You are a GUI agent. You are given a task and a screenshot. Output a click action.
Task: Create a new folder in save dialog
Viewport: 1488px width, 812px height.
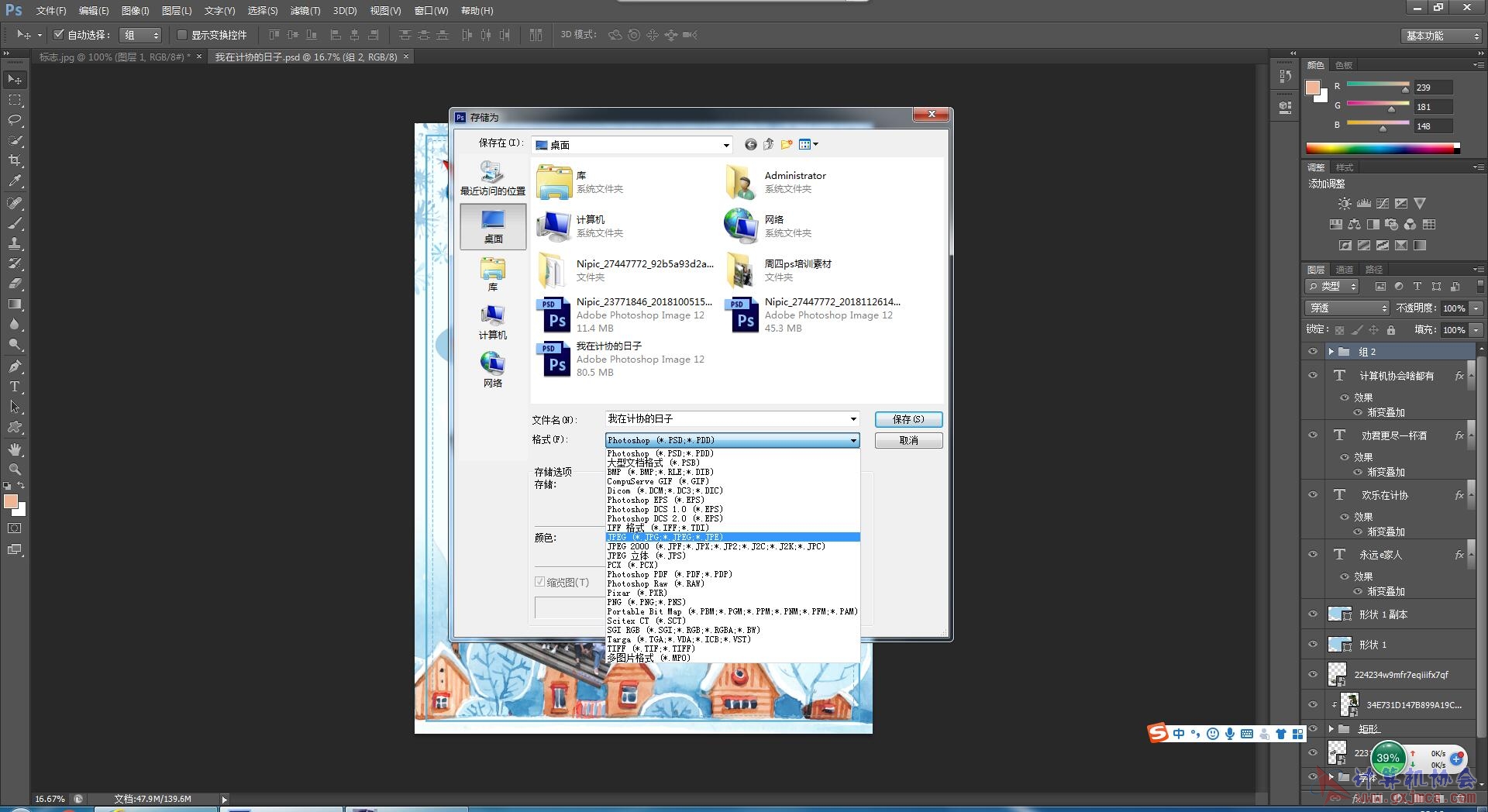[787, 144]
